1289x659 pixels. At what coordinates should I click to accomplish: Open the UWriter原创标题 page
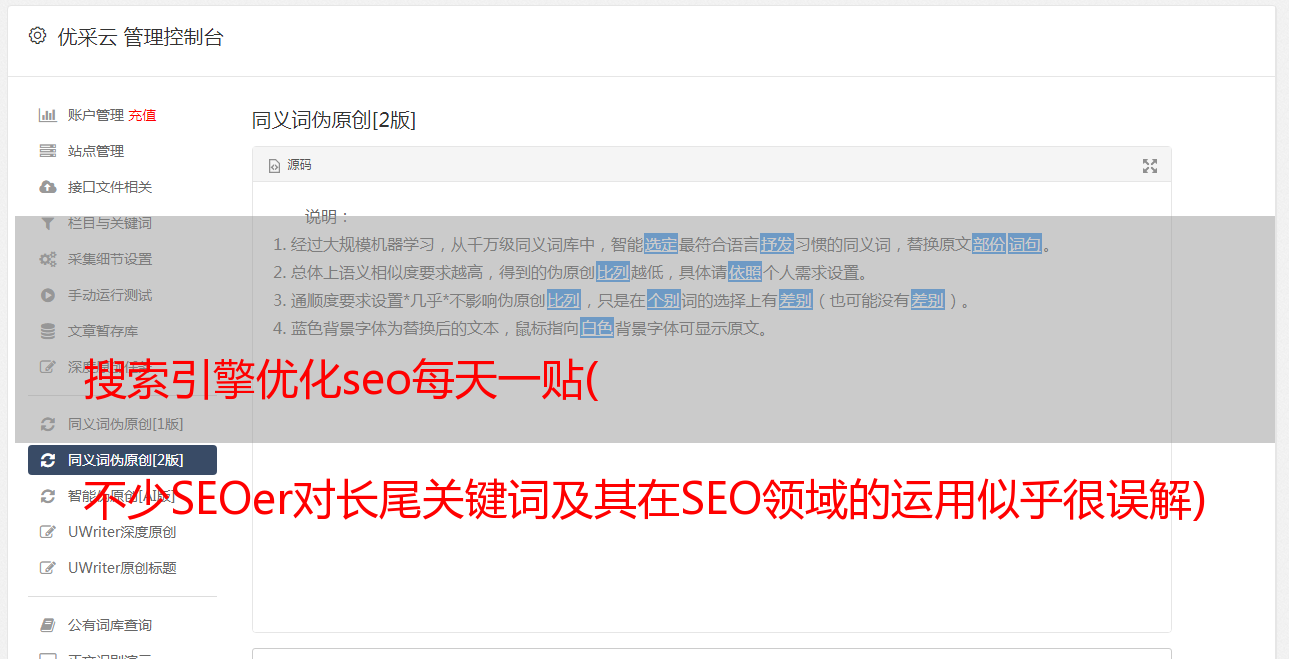tap(122, 568)
